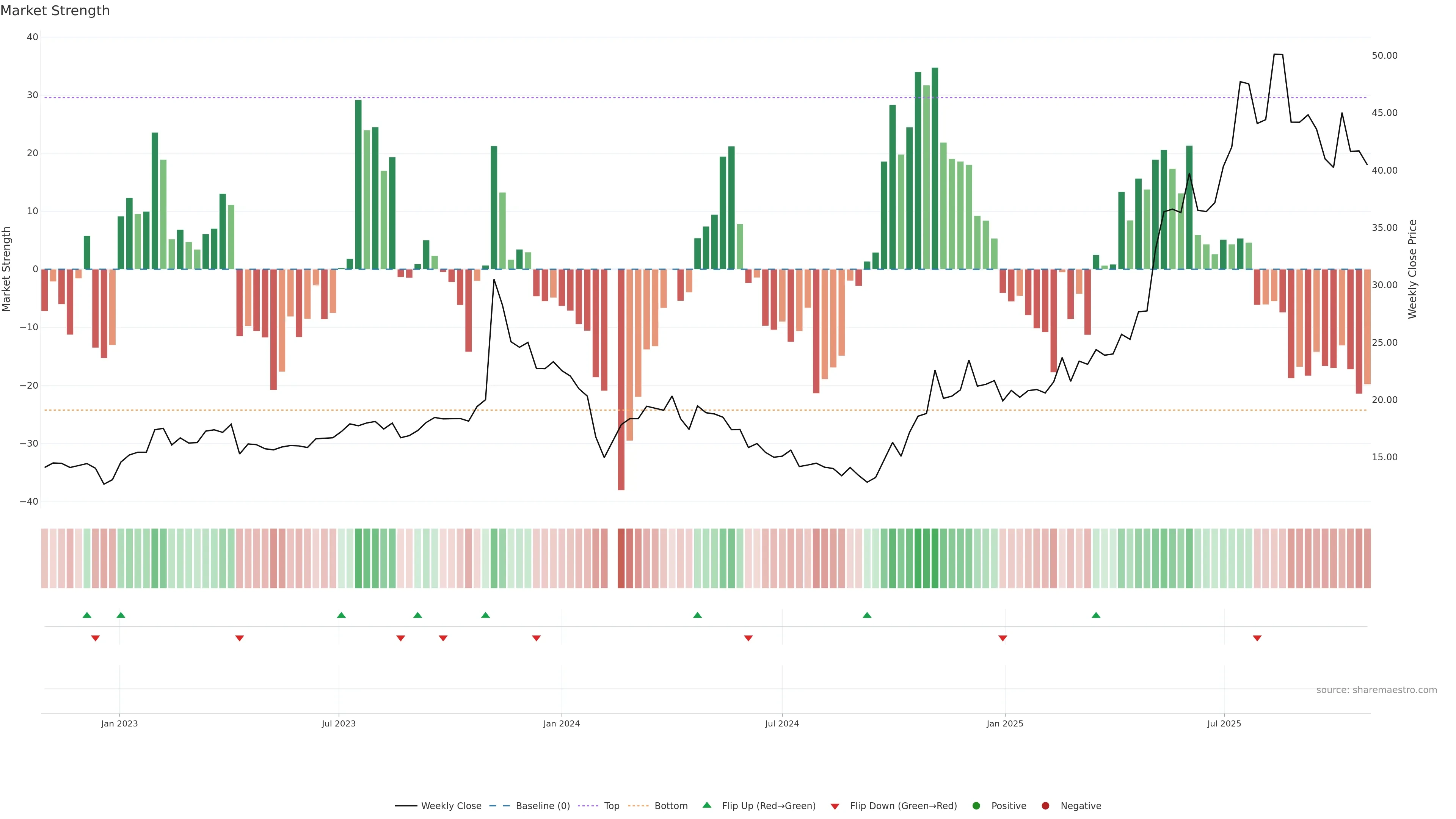Click the Market Strength chart title
The height and width of the screenshot is (819, 1456).
click(x=55, y=11)
